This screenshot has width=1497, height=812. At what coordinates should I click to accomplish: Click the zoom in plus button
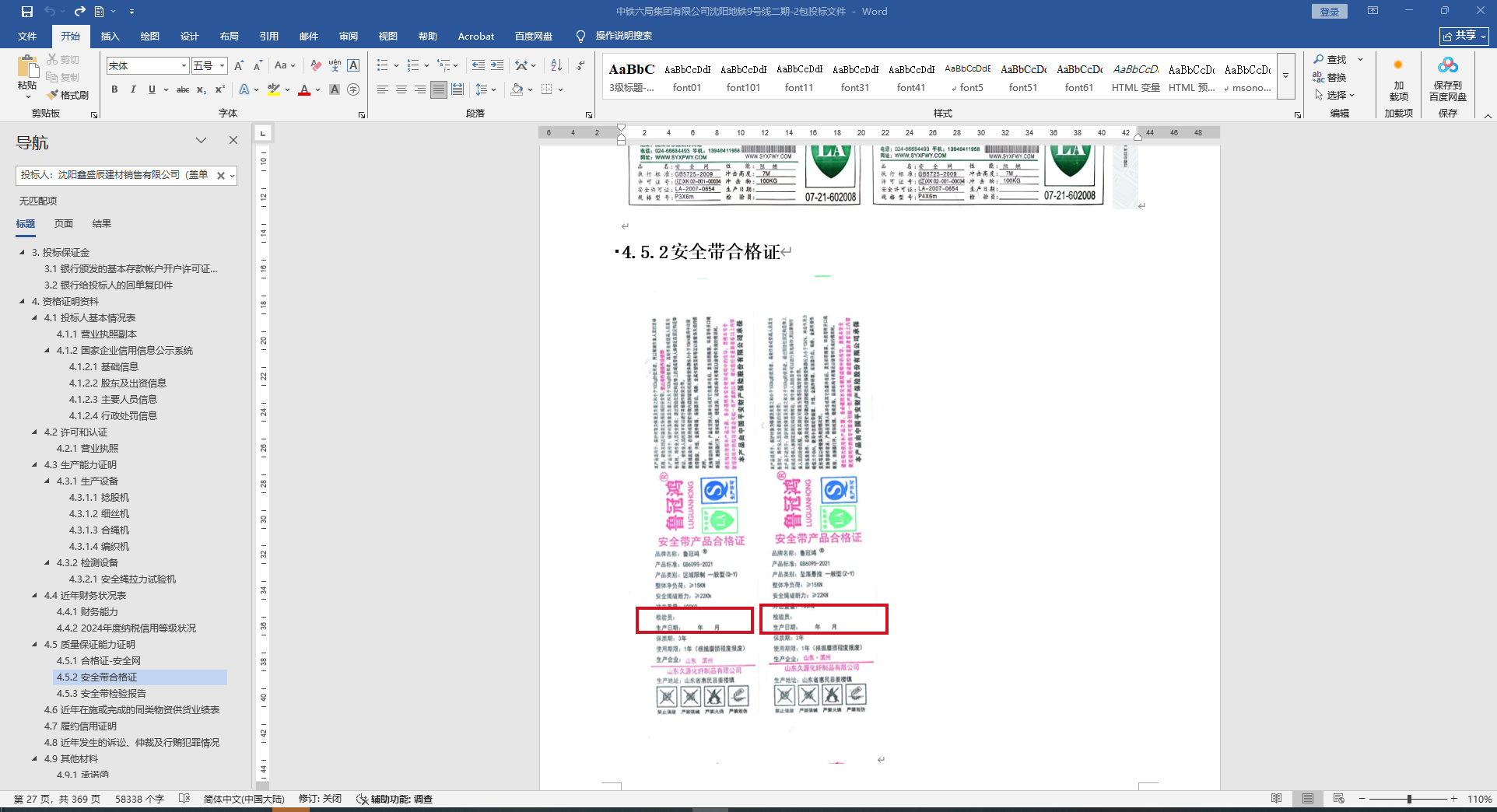(x=1453, y=799)
